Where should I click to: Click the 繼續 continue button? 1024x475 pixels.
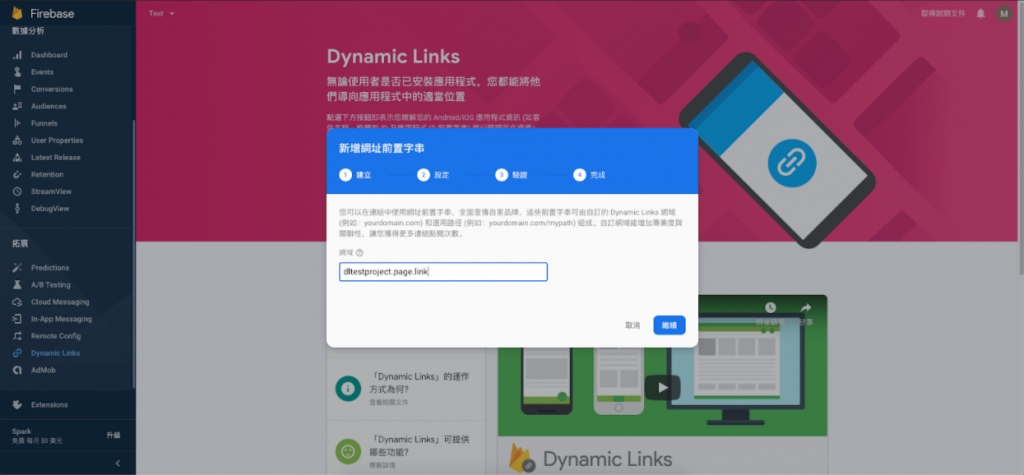tap(669, 325)
